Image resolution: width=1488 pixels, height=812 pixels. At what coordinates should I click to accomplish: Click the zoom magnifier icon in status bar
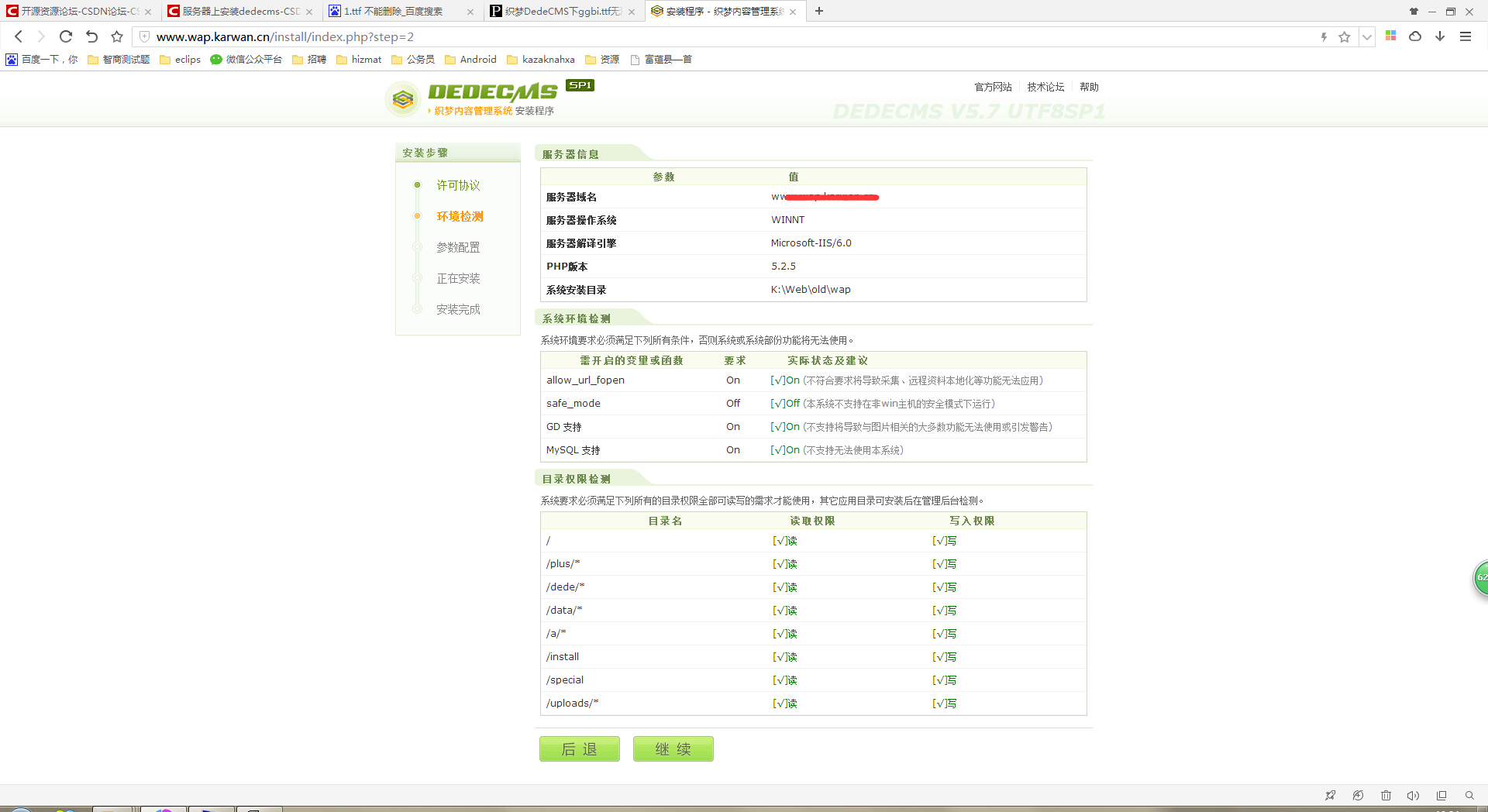click(1469, 795)
